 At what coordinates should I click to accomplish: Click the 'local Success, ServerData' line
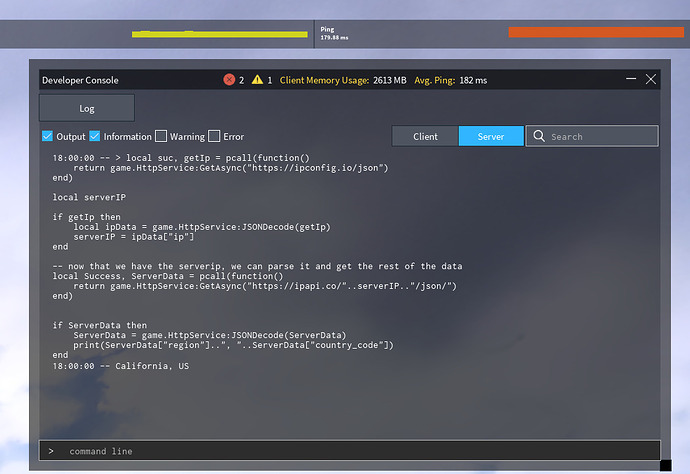point(168,276)
